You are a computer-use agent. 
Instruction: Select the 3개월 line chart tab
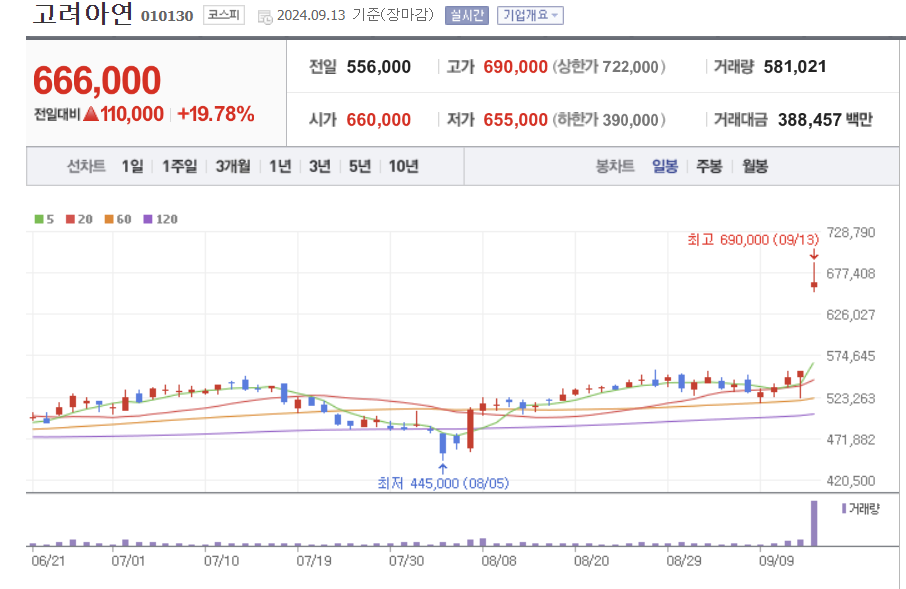[233, 166]
